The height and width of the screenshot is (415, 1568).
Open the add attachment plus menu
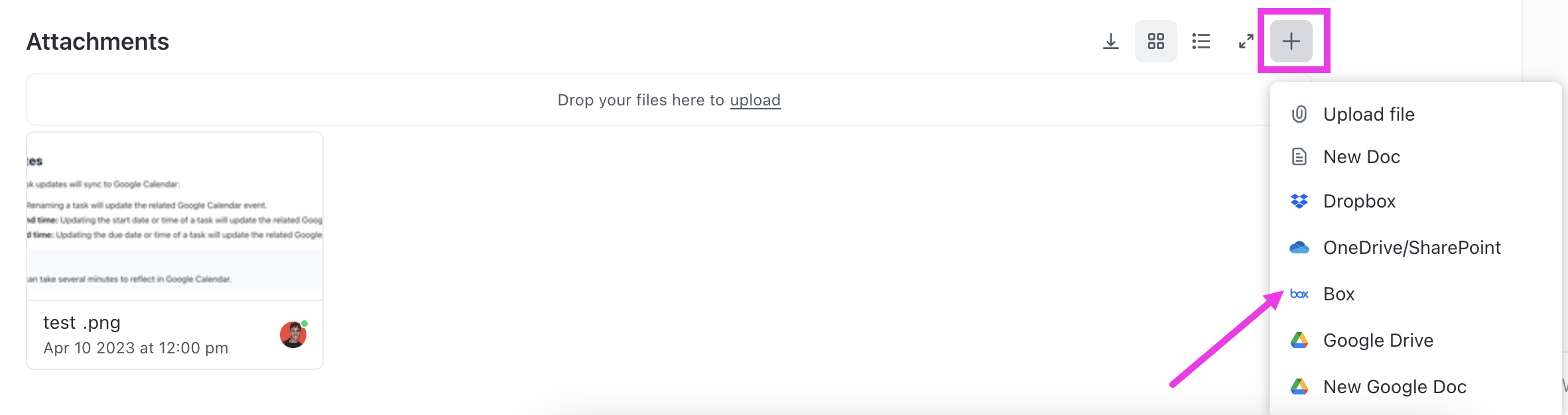click(1291, 41)
